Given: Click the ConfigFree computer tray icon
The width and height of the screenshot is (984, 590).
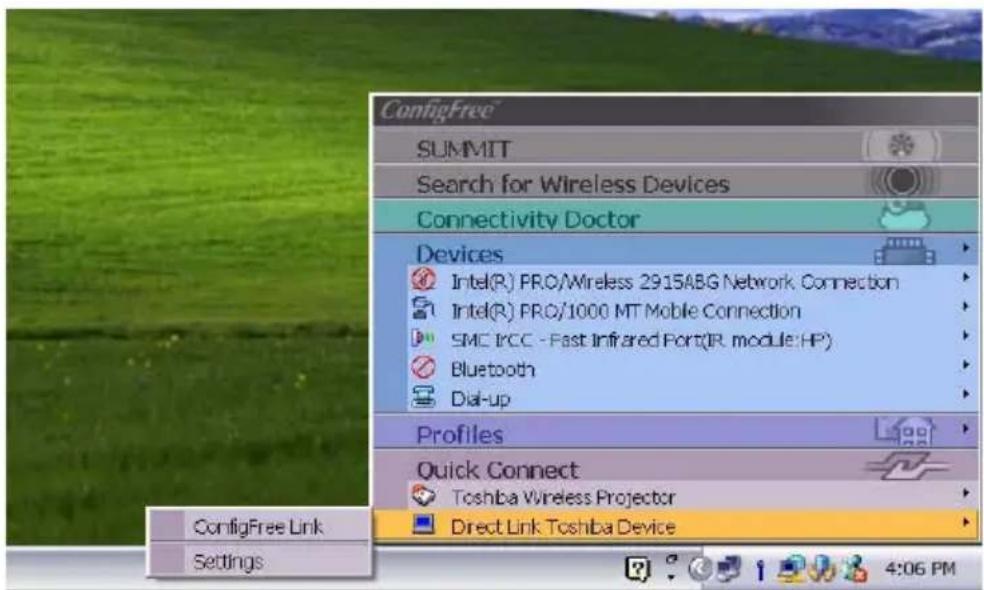Looking at the screenshot, I should coord(790,569).
